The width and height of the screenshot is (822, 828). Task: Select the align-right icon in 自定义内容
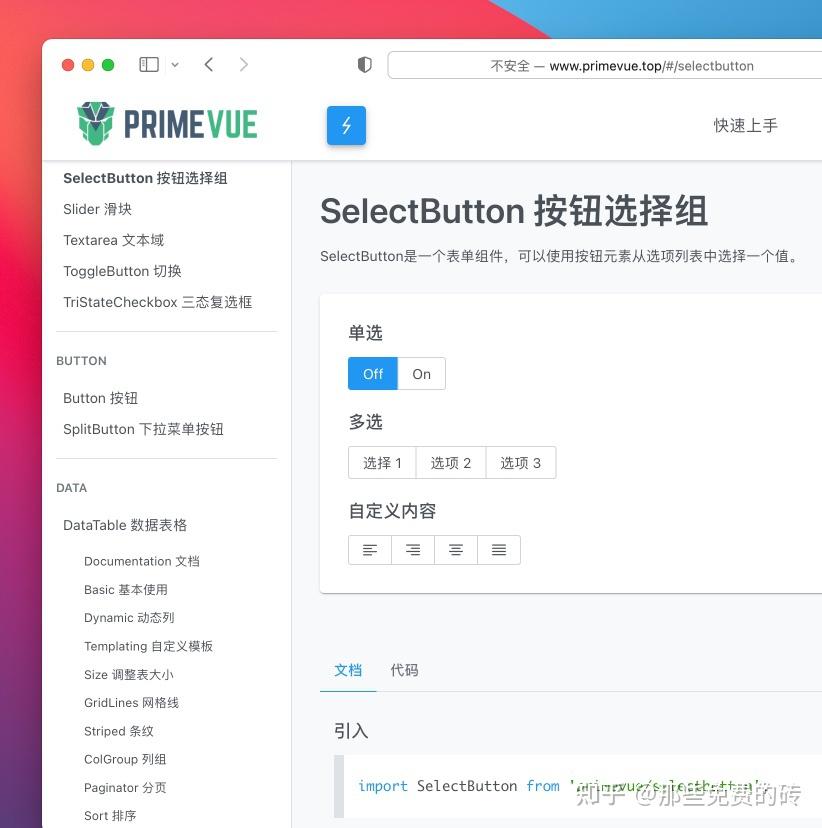pos(413,549)
